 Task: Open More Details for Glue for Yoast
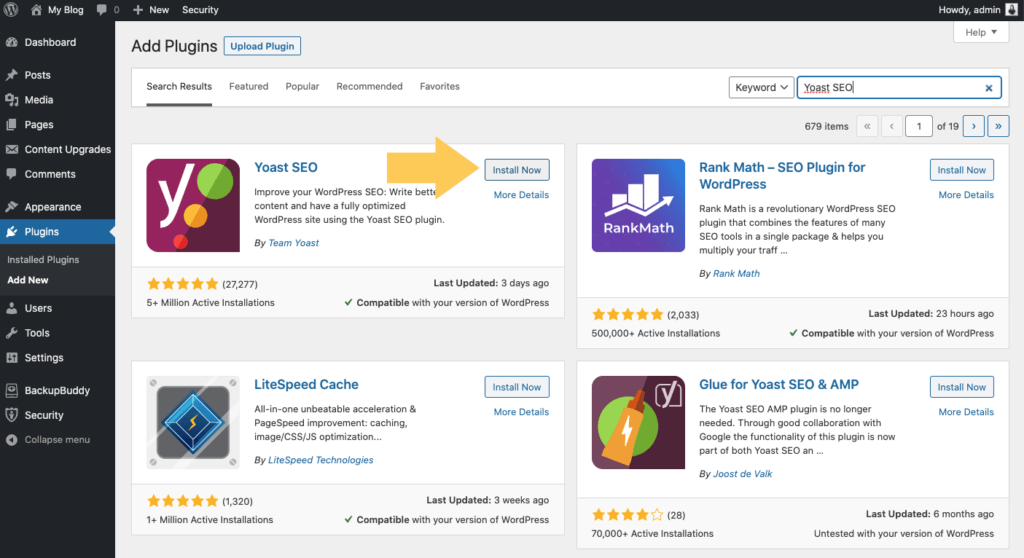pyautogui.click(x=966, y=412)
